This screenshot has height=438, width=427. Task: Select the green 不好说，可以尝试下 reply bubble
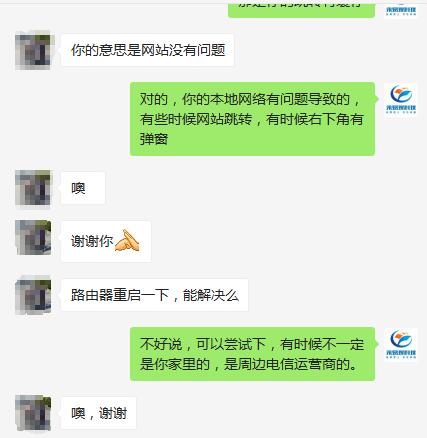click(252, 354)
